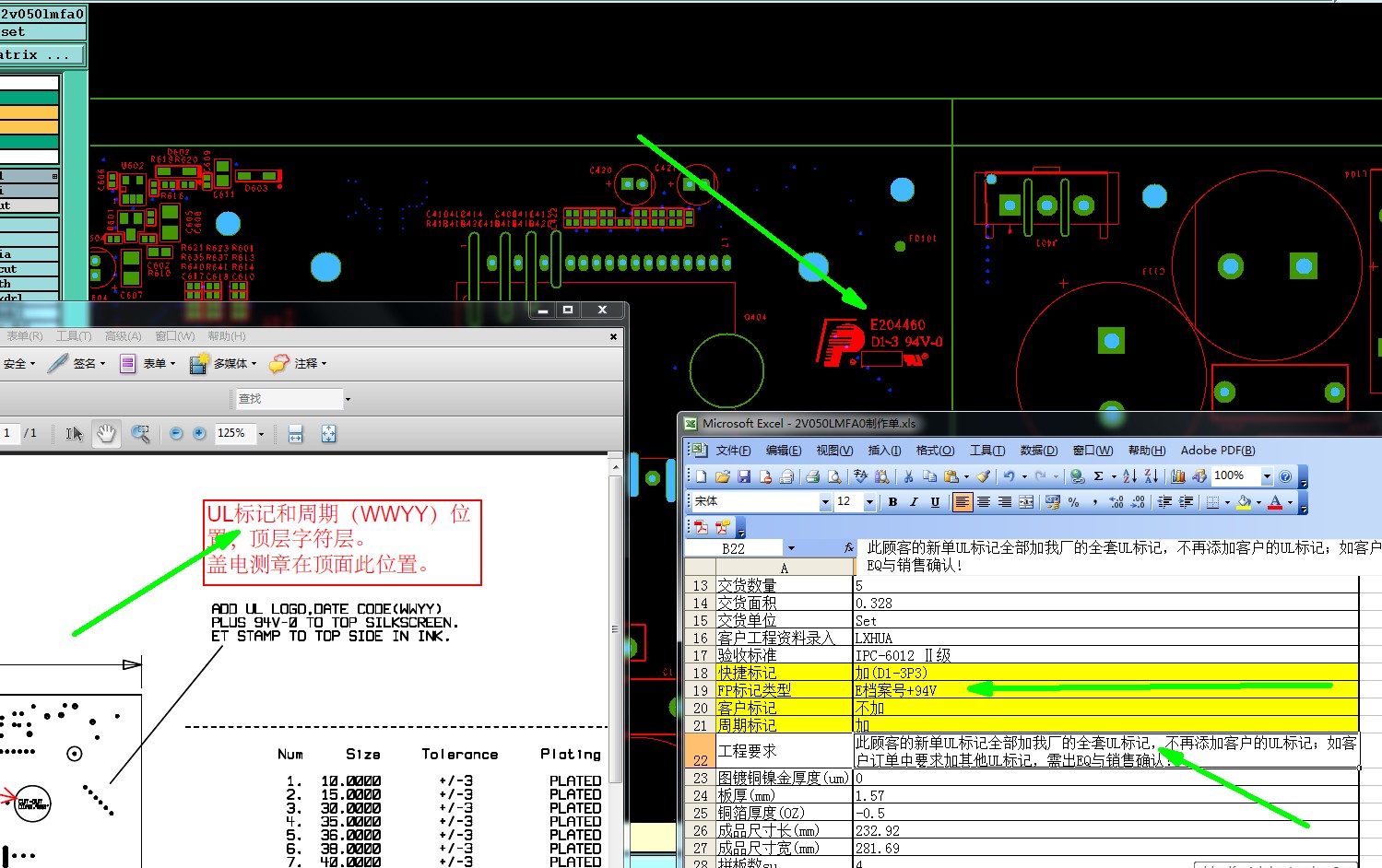
Task: Save the Excel workbook
Action: (x=744, y=476)
